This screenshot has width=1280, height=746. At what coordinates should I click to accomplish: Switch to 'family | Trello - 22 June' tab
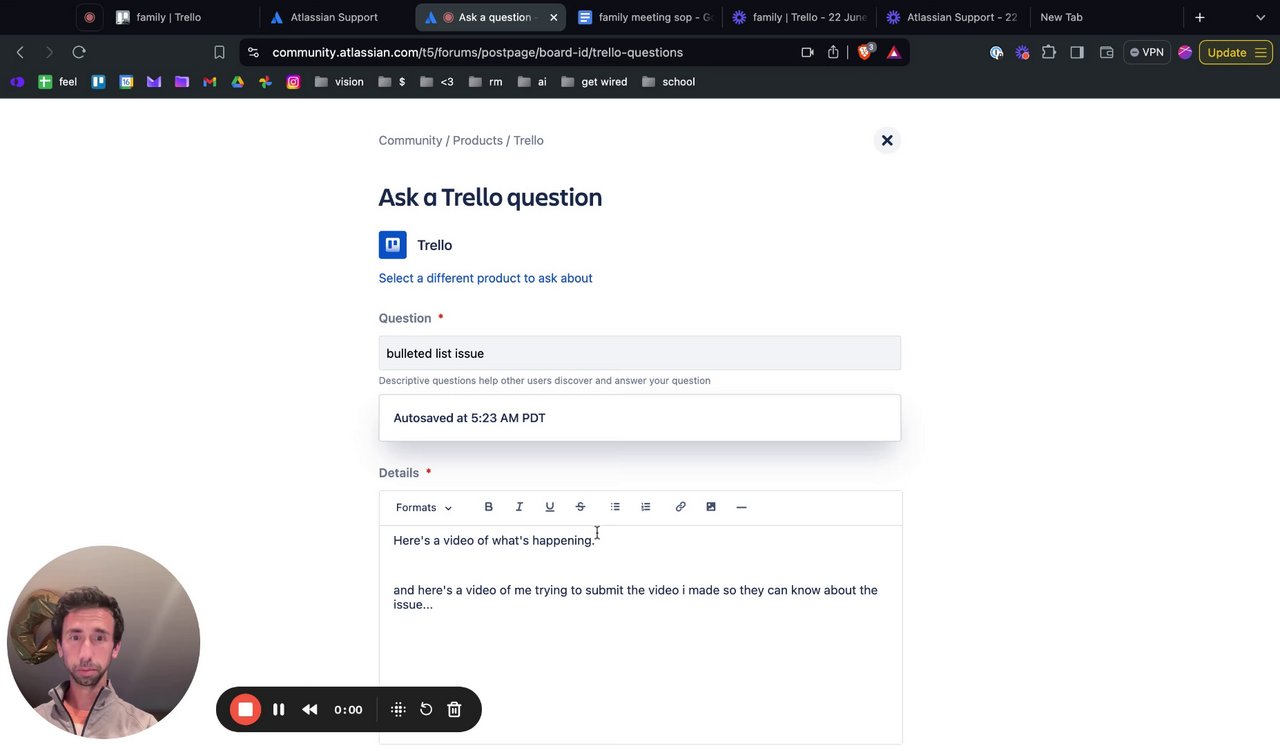click(x=800, y=17)
